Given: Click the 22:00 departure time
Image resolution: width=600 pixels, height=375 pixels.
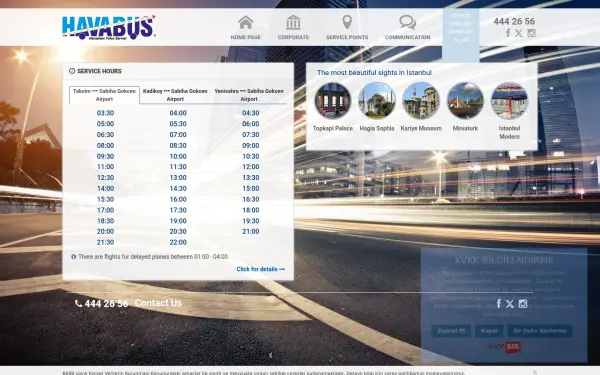Looking at the screenshot, I should click(178, 242).
